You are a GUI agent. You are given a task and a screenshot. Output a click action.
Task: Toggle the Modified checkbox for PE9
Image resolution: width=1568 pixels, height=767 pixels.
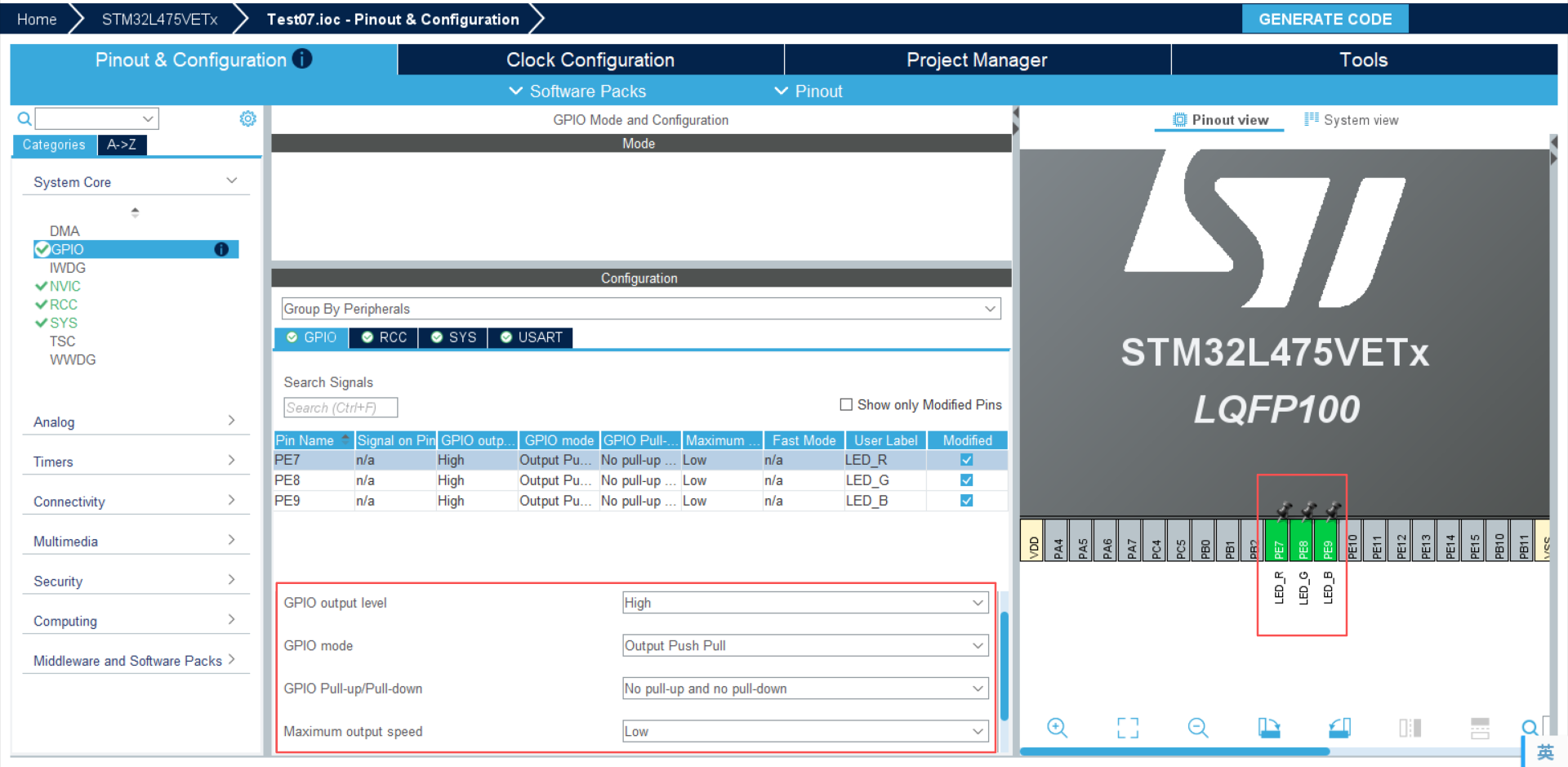(x=966, y=501)
